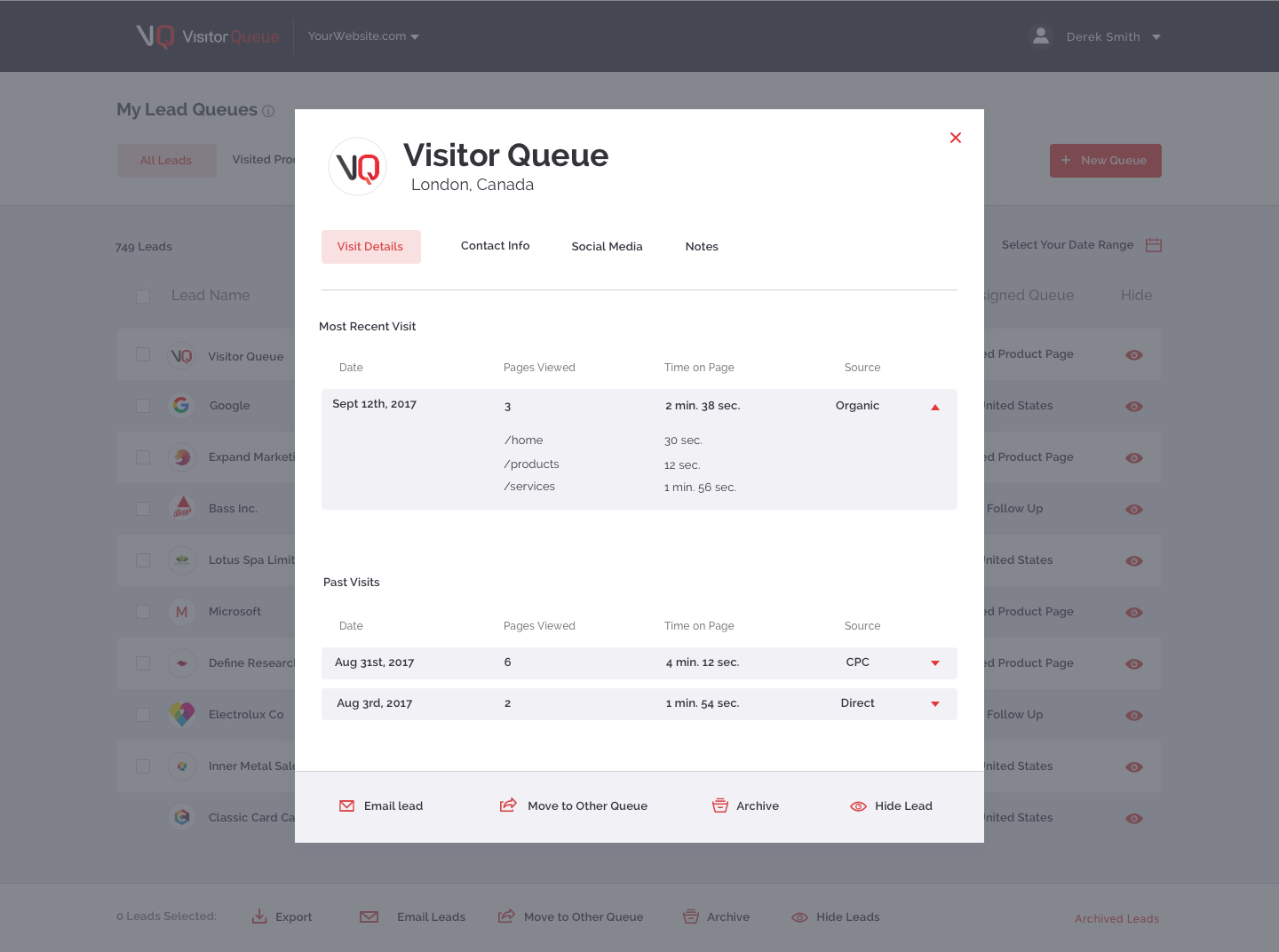Toggle the eye icon in Google row
The width and height of the screenshot is (1279, 952).
[1134, 406]
